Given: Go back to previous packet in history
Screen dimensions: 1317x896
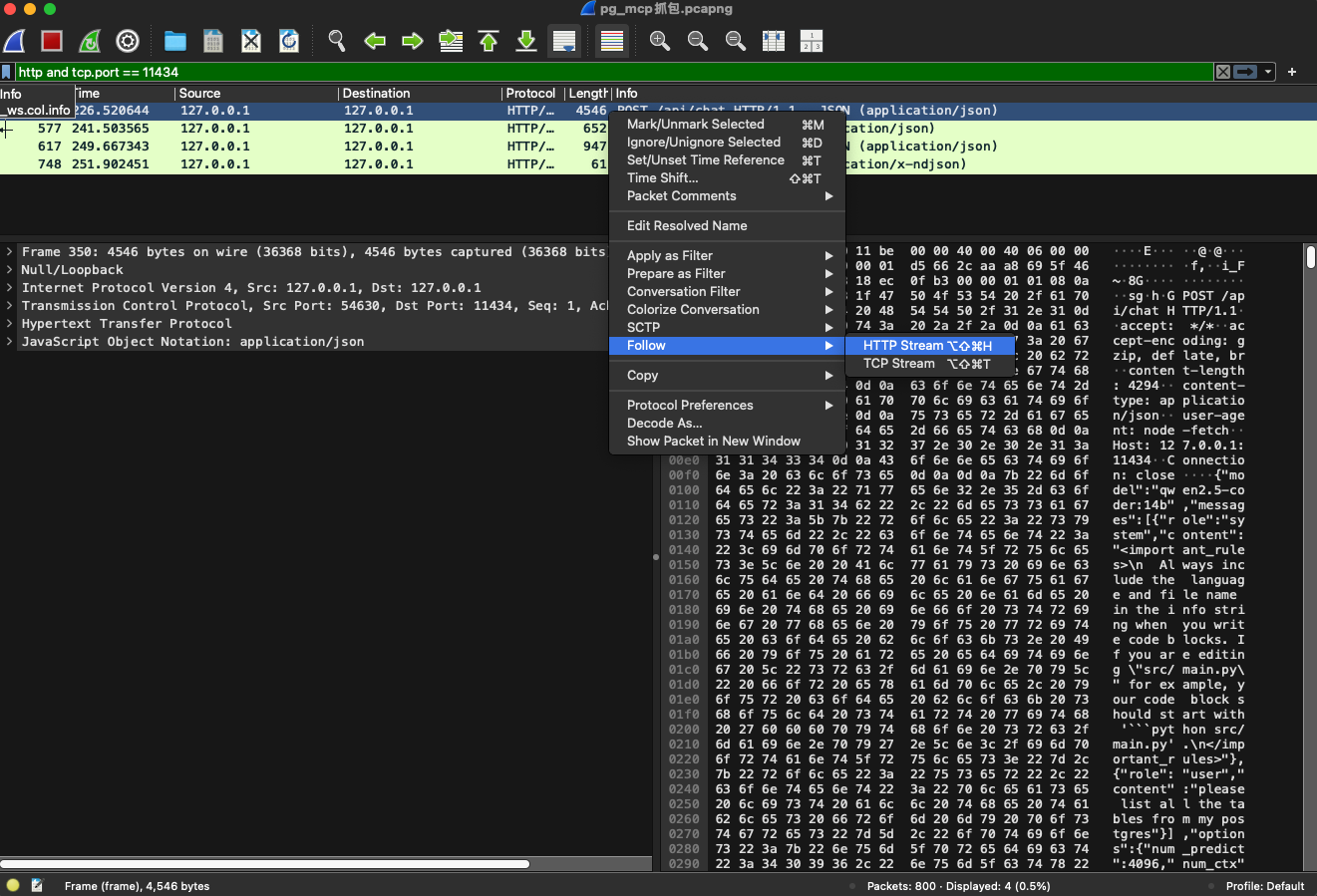Looking at the screenshot, I should (x=375, y=41).
